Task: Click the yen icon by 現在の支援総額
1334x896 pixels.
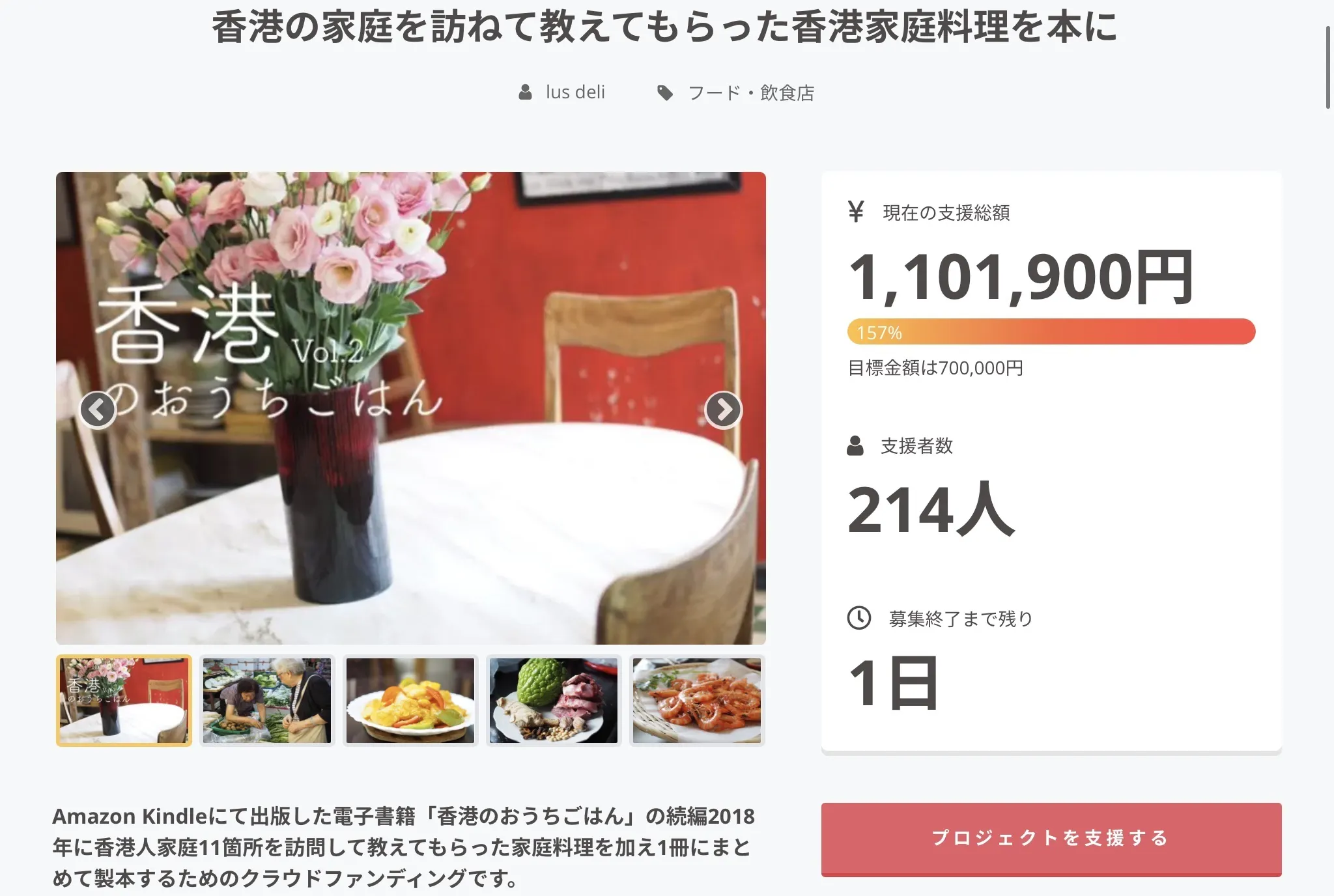Action: click(856, 212)
